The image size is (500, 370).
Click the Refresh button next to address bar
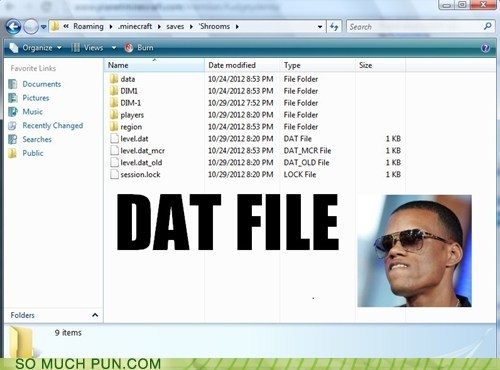[334, 27]
